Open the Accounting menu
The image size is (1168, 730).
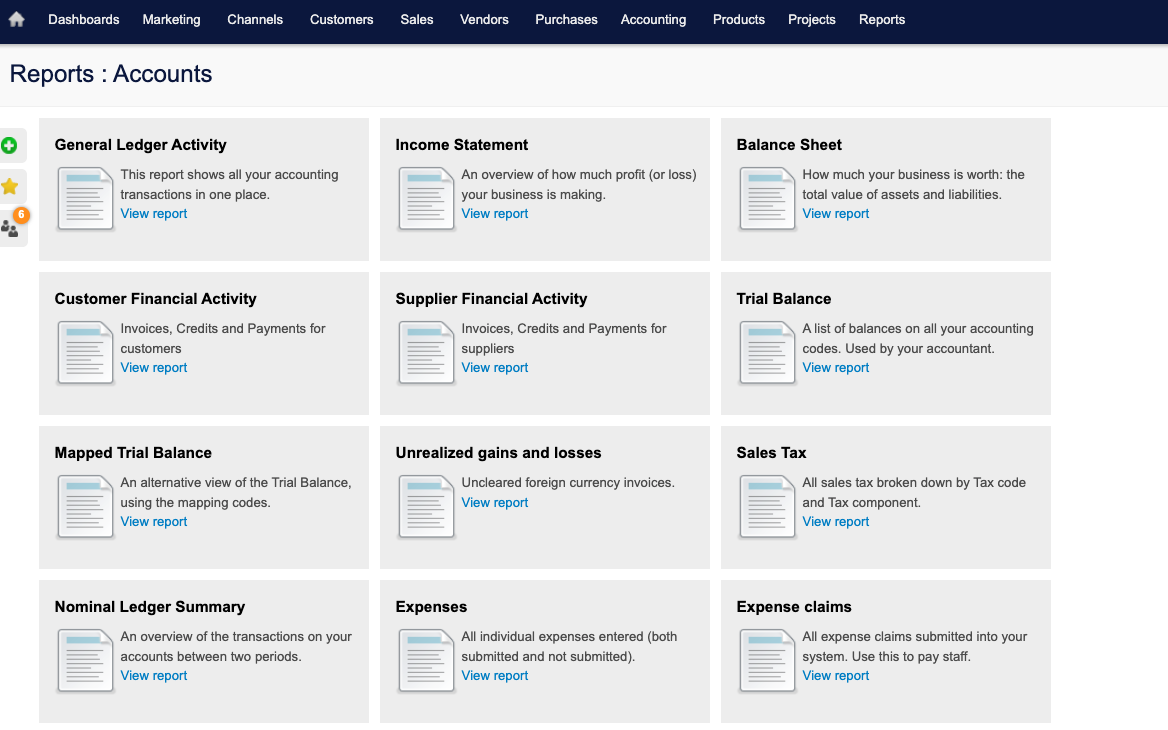pos(653,19)
